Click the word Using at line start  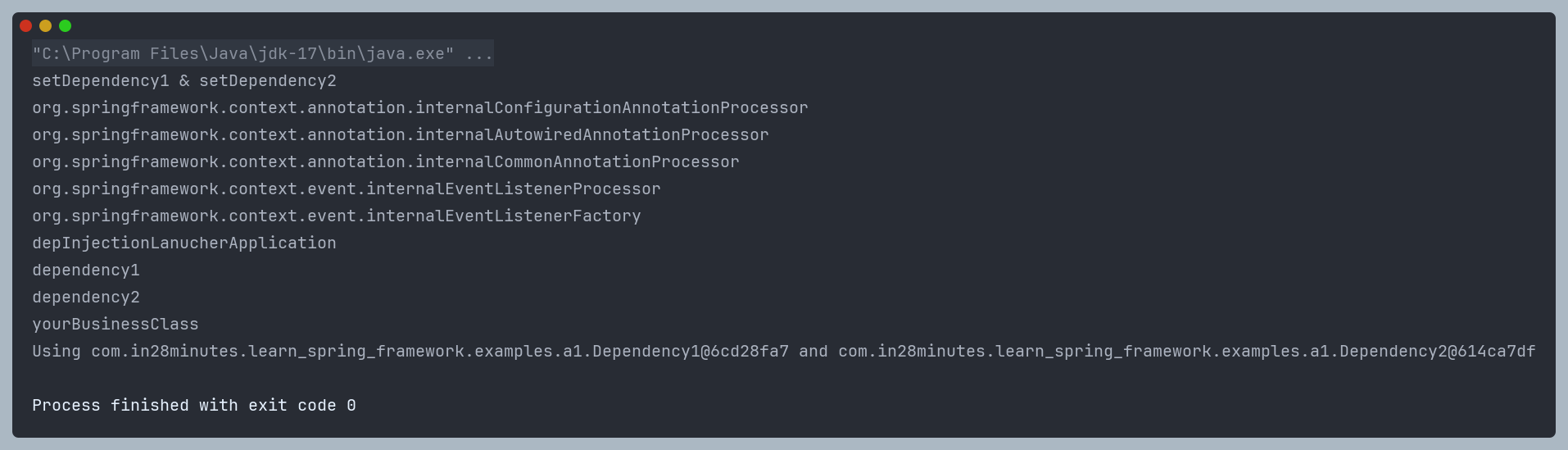coord(57,352)
